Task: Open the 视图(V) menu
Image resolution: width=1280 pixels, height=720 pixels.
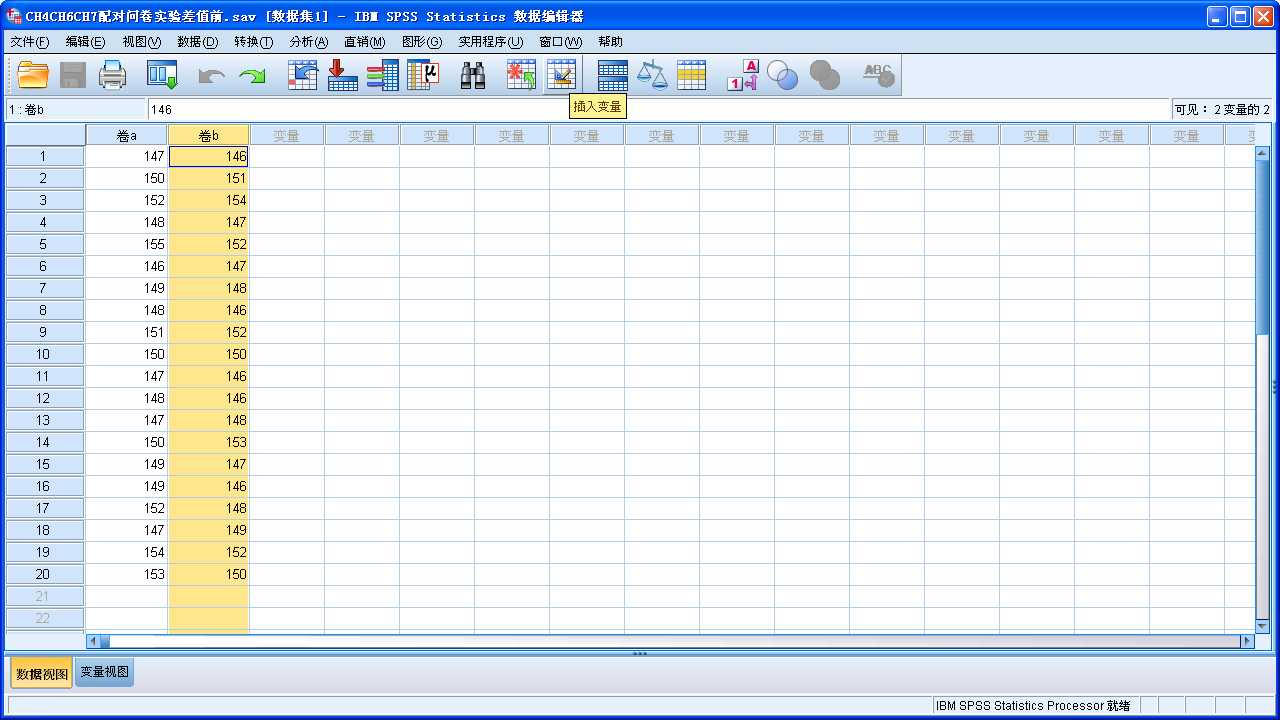Action: pos(141,42)
